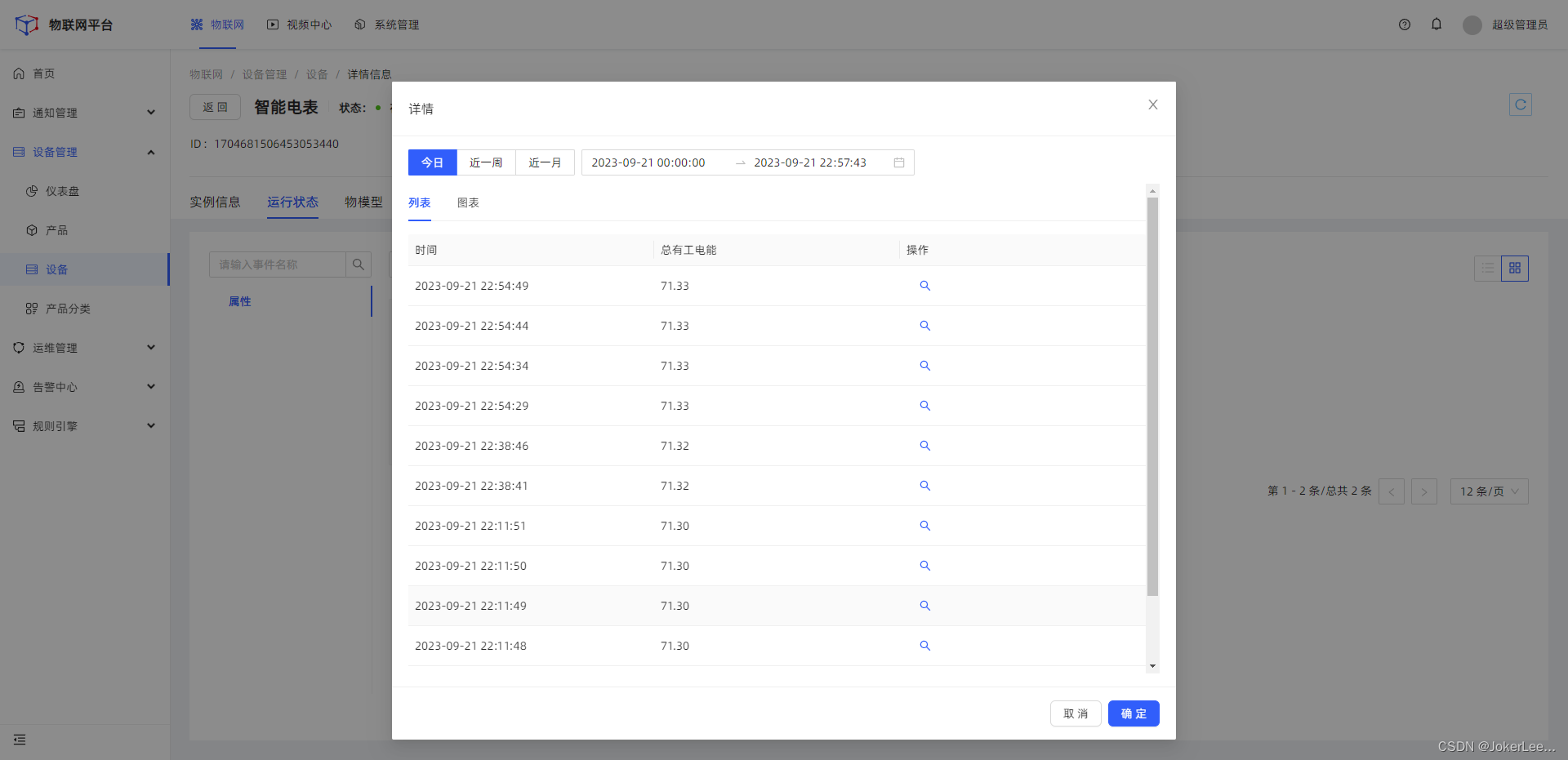Click the 请输入事件名称 search field
The width and height of the screenshot is (1568, 760).
tap(278, 264)
